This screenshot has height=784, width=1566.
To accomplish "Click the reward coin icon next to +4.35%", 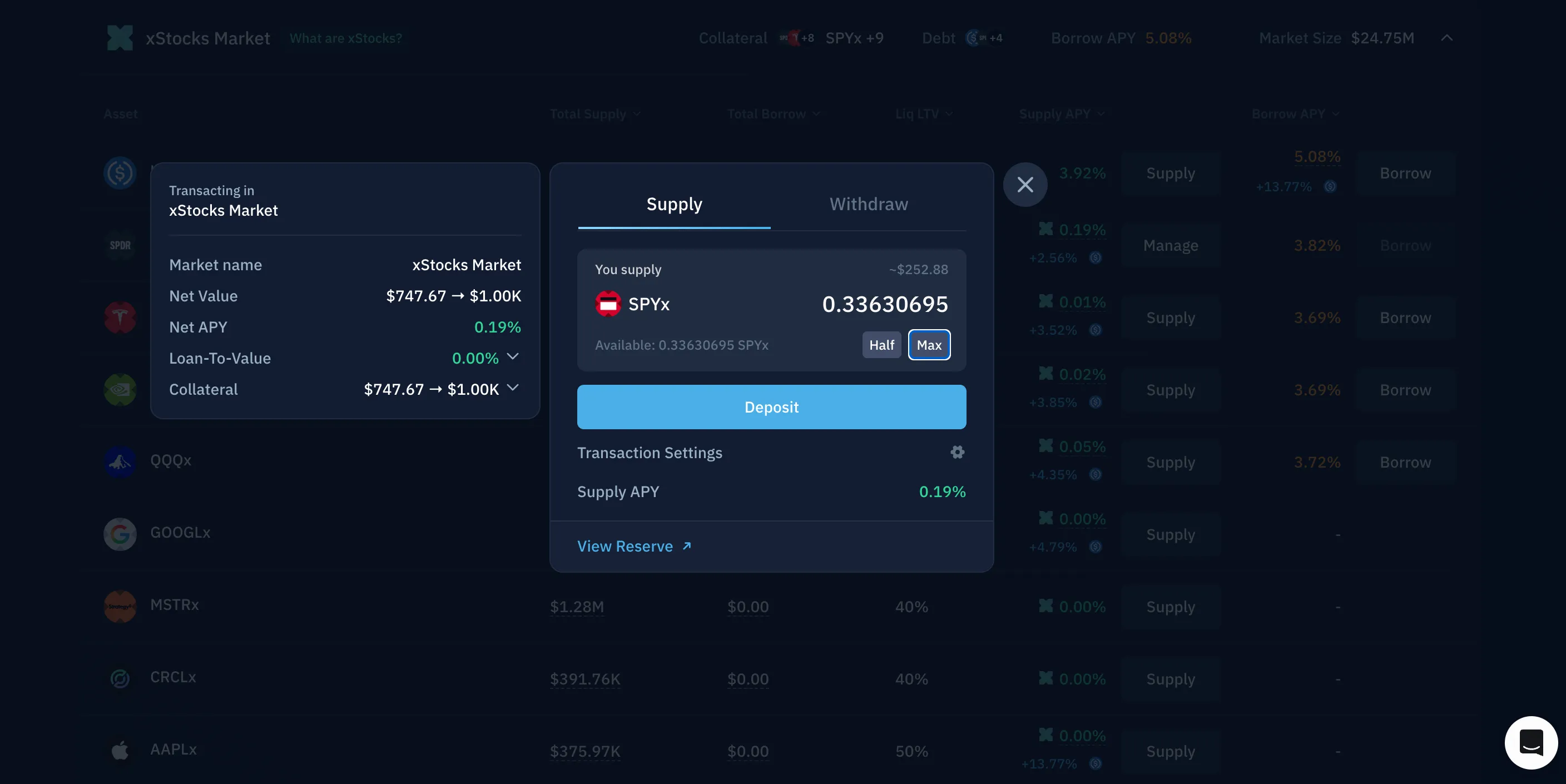I will point(1096,475).
